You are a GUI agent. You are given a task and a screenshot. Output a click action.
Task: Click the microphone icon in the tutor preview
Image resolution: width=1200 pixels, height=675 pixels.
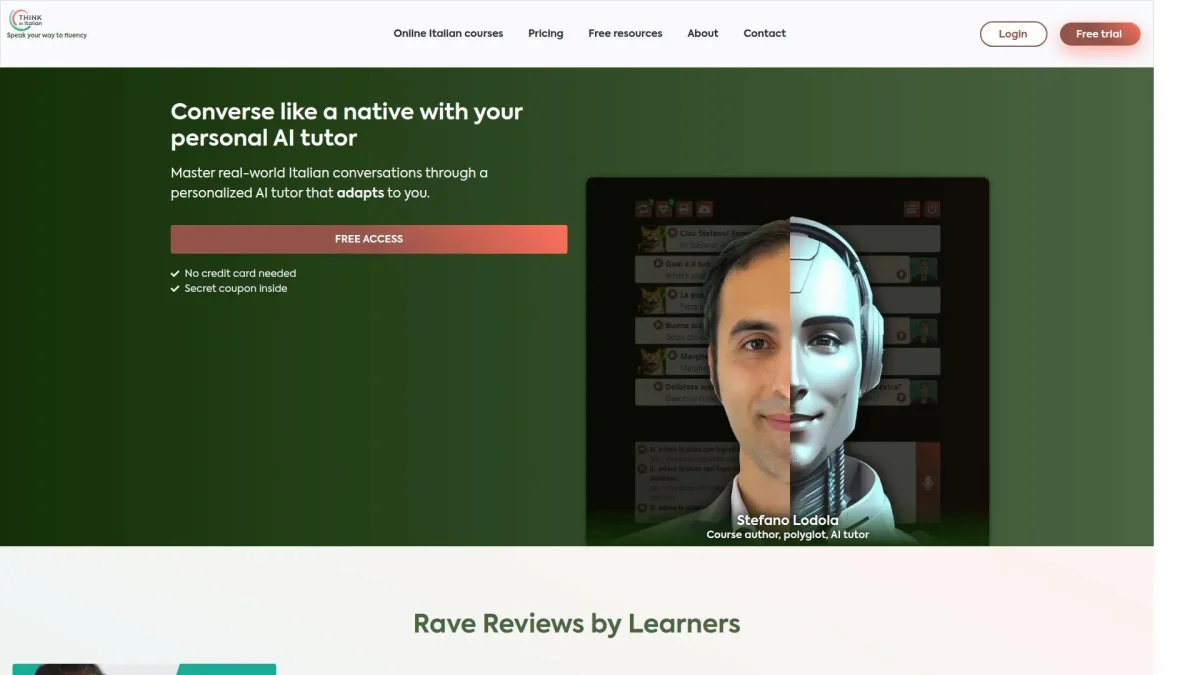927,483
